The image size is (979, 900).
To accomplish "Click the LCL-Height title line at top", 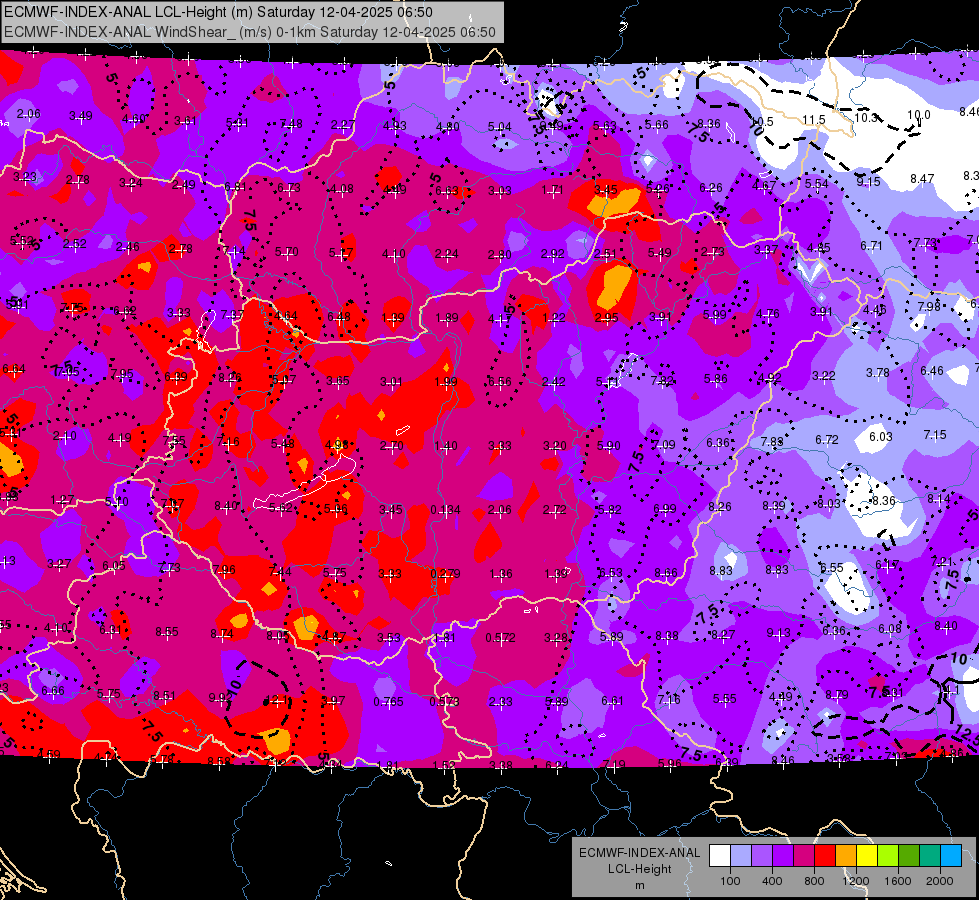I will [x=218, y=12].
